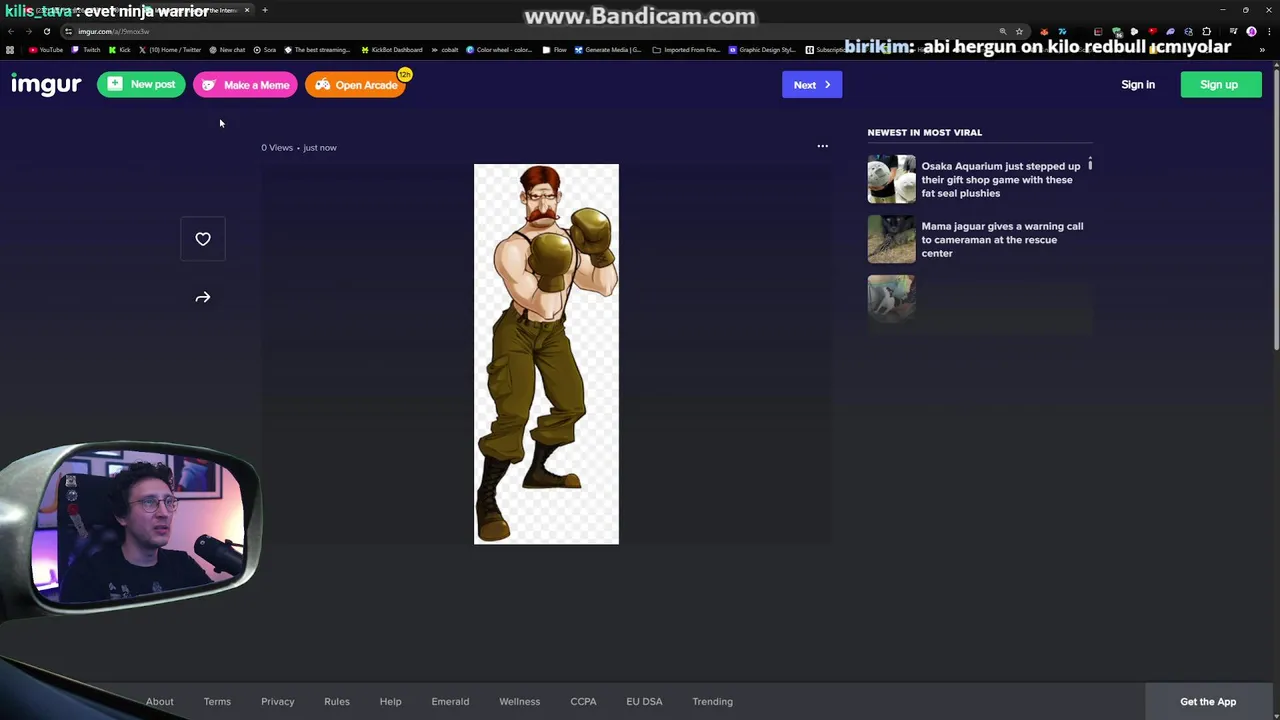Screen dimensions: 1280x720
Task: Click the NEWEST IN MOST VIRAL heading
Action: click(925, 132)
